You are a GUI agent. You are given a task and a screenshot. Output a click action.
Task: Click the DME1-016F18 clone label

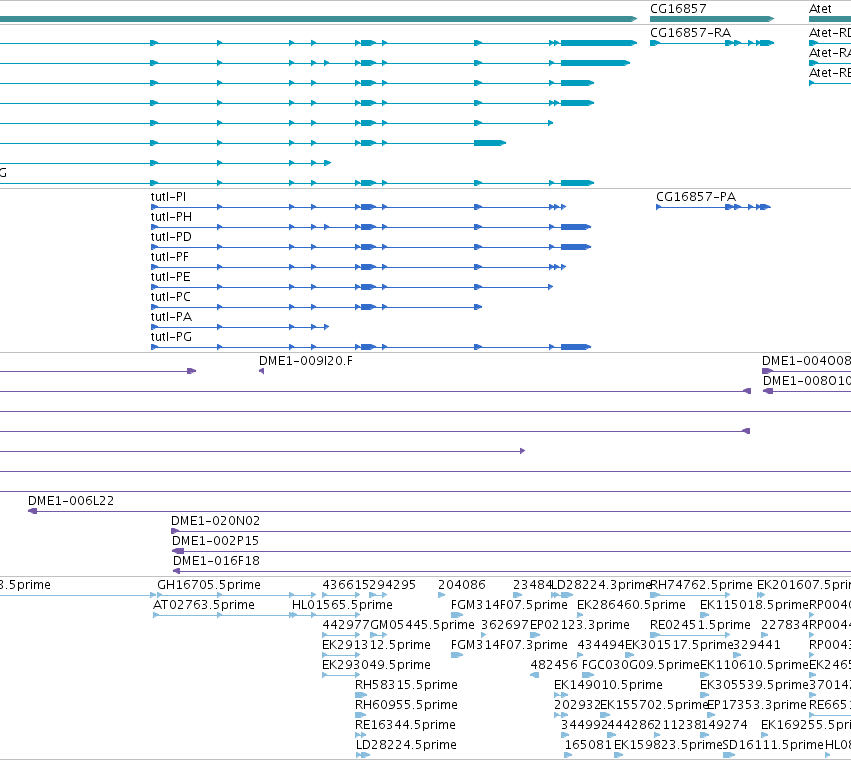pyautogui.click(x=216, y=561)
